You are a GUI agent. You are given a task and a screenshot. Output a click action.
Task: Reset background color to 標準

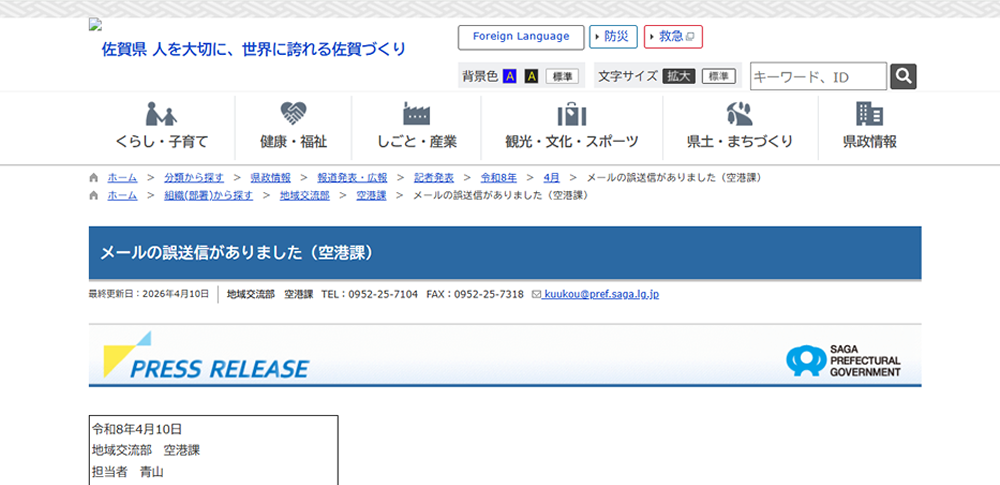pyautogui.click(x=562, y=77)
